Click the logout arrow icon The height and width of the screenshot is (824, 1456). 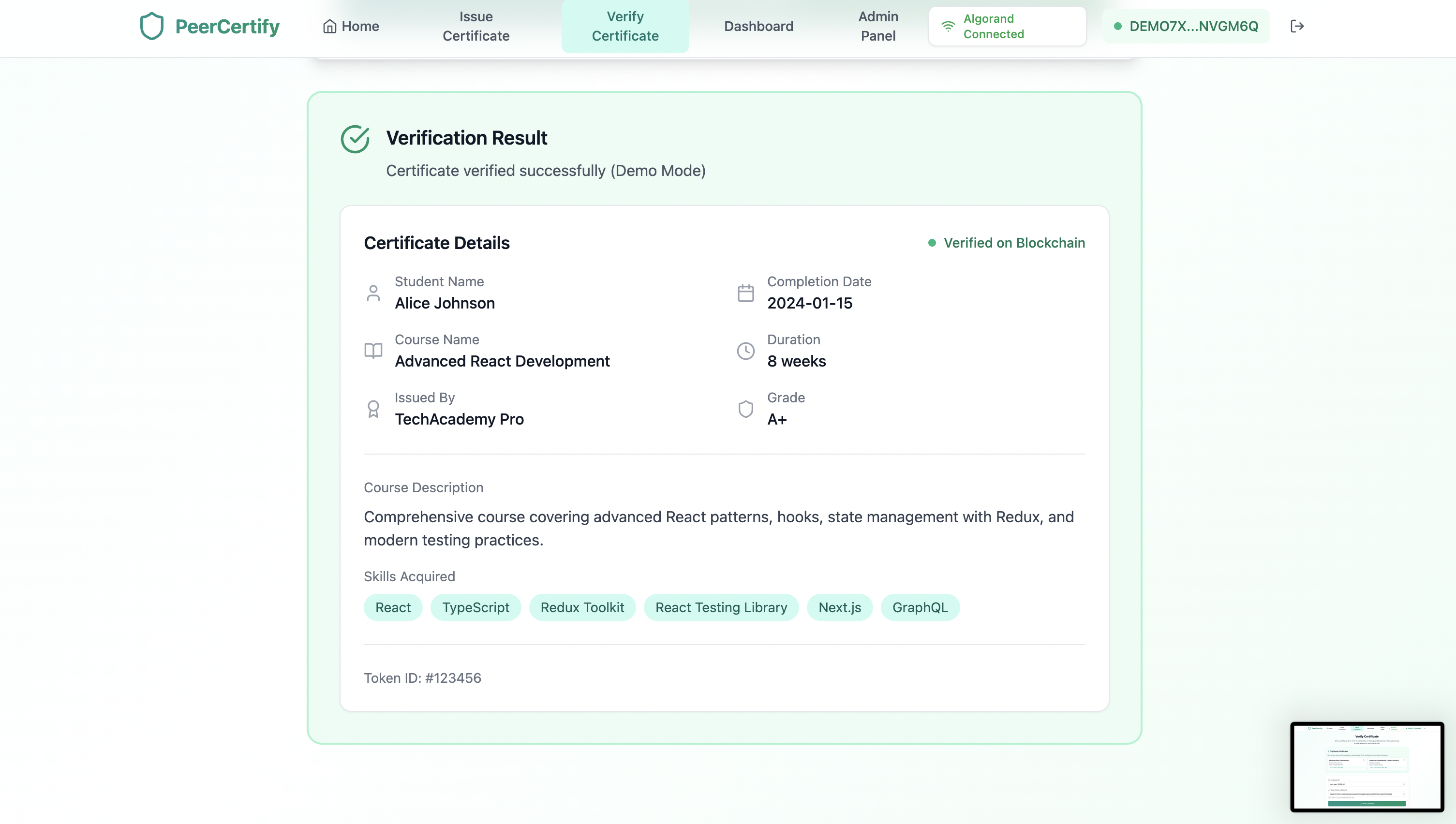coord(1297,26)
